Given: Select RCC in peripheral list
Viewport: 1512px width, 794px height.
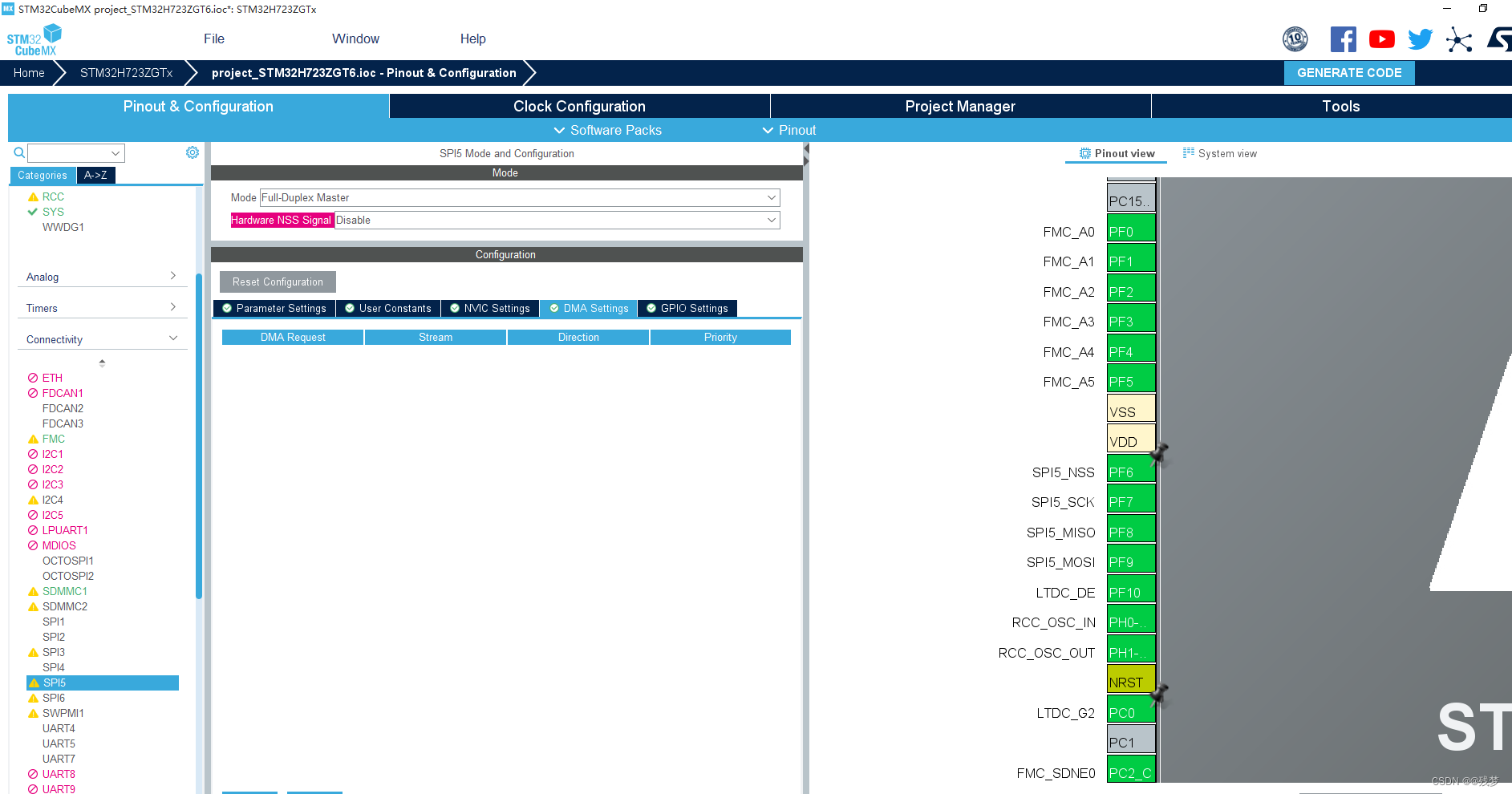Looking at the screenshot, I should click(53, 196).
